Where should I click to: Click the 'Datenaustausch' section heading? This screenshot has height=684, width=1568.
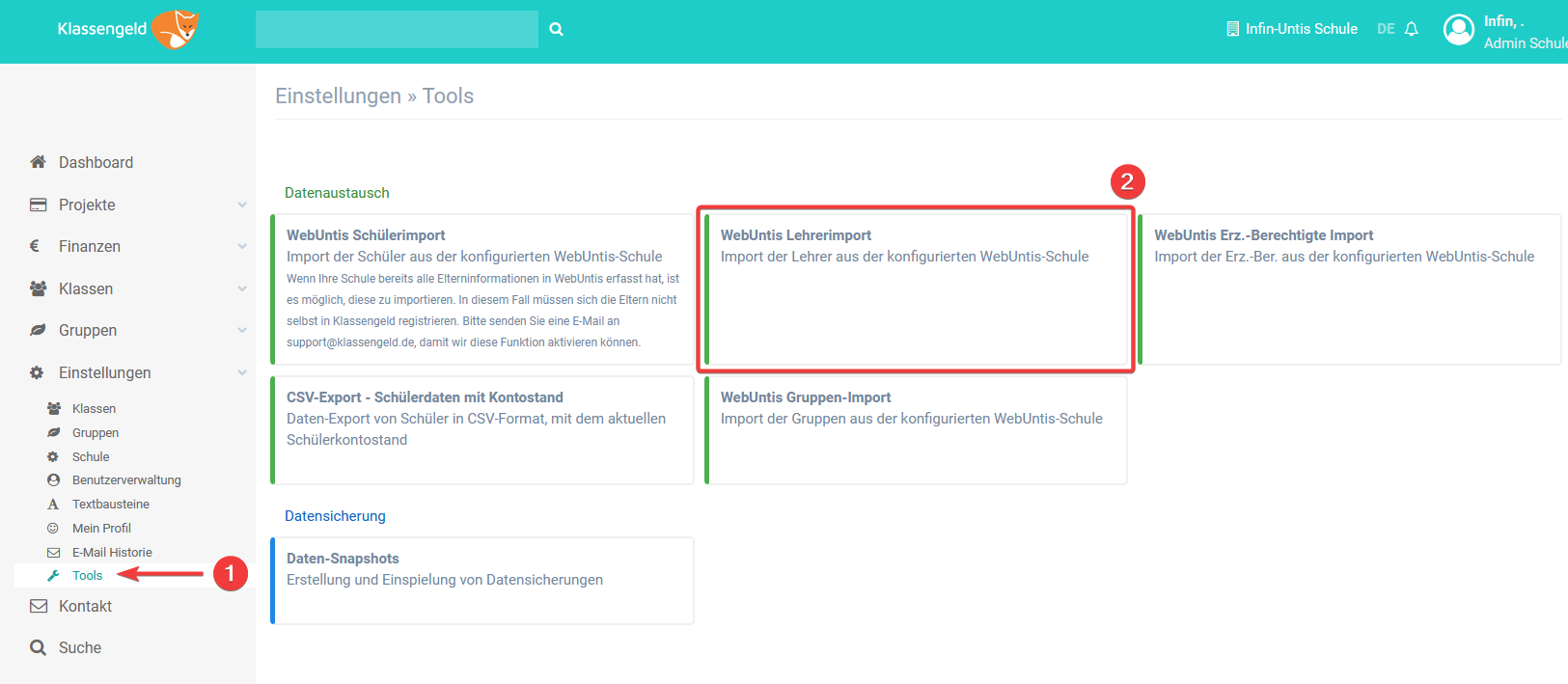tap(337, 193)
